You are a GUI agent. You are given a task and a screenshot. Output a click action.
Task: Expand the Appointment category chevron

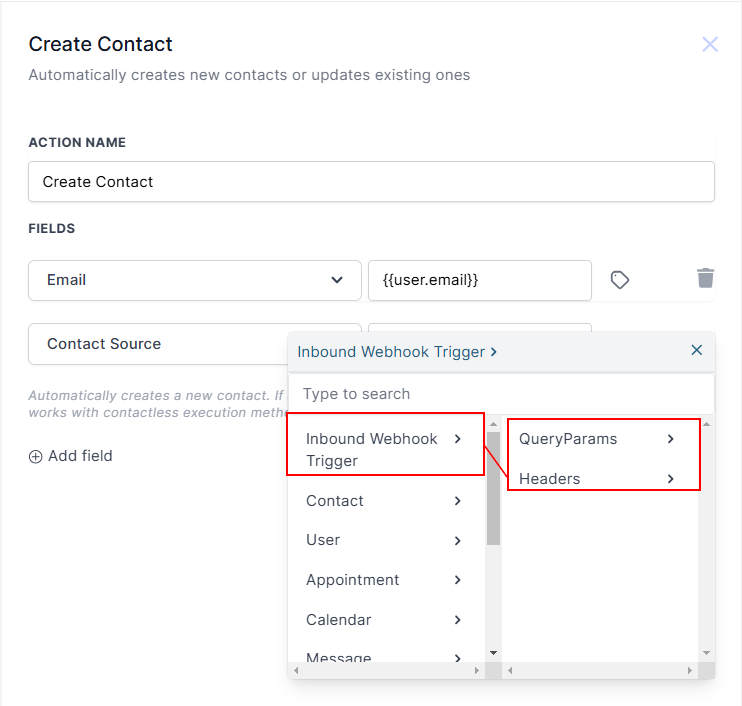pyautogui.click(x=458, y=580)
